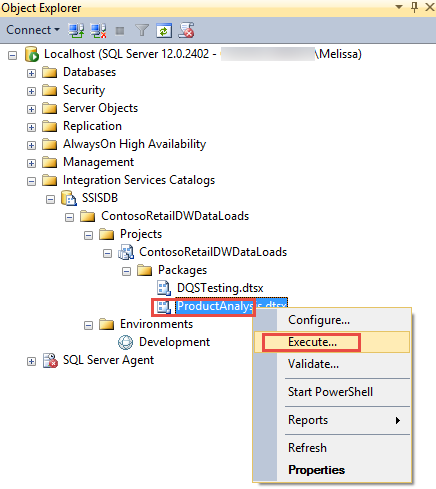The image size is (436, 489).
Task: Close the Object Explorer panel
Action: 430,7
